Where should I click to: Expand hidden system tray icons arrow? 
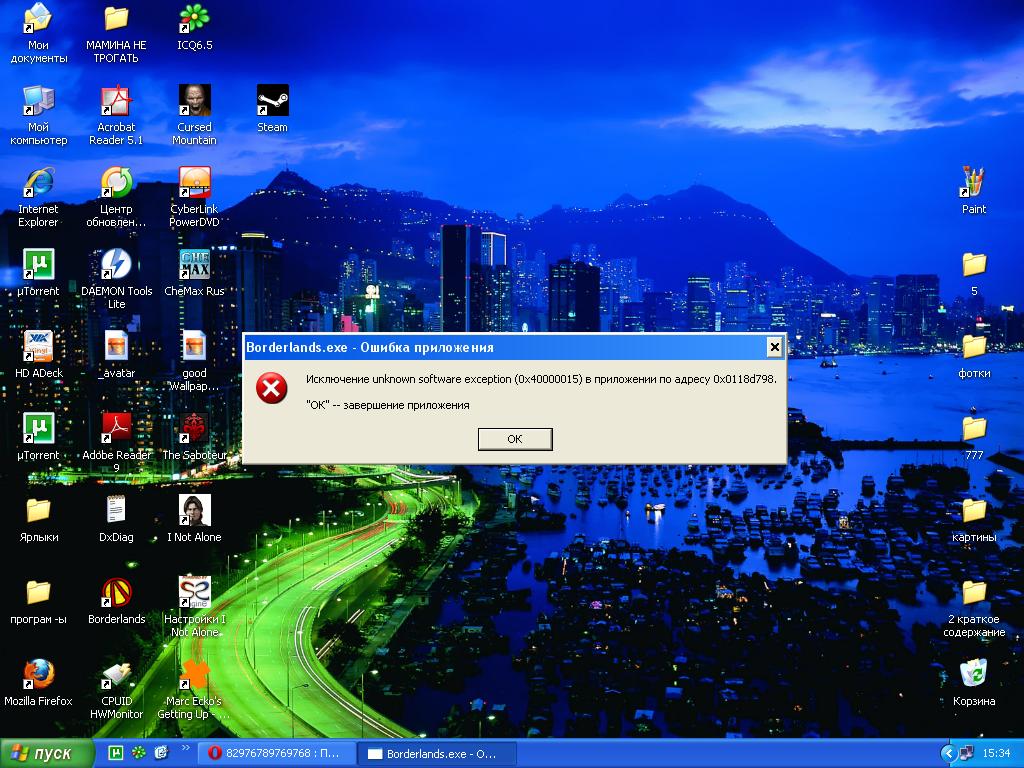point(949,754)
